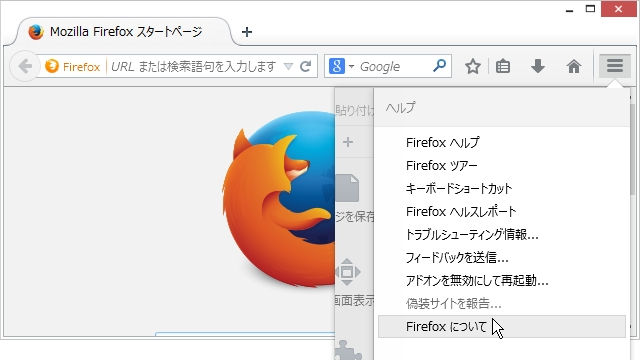Click the save page icon in the dimmed panel
Viewport: 640px width, 360px height.
click(x=347, y=188)
